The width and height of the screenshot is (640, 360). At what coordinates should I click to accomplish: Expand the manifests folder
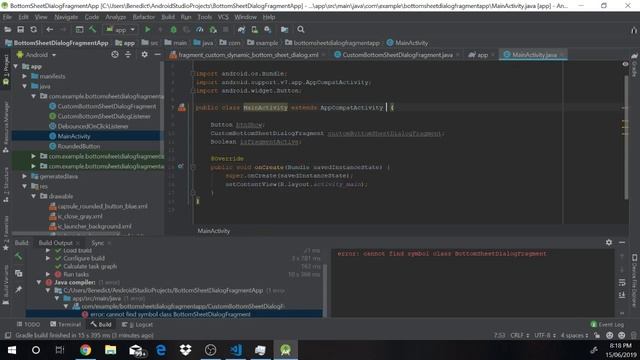[x=24, y=76]
